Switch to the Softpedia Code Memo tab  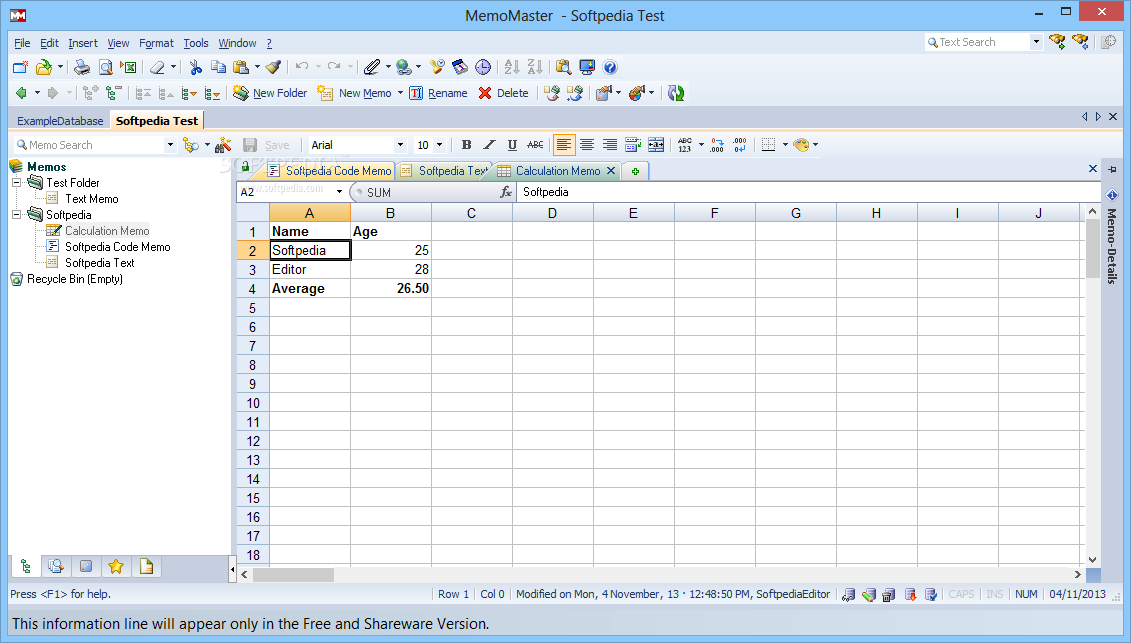point(331,171)
